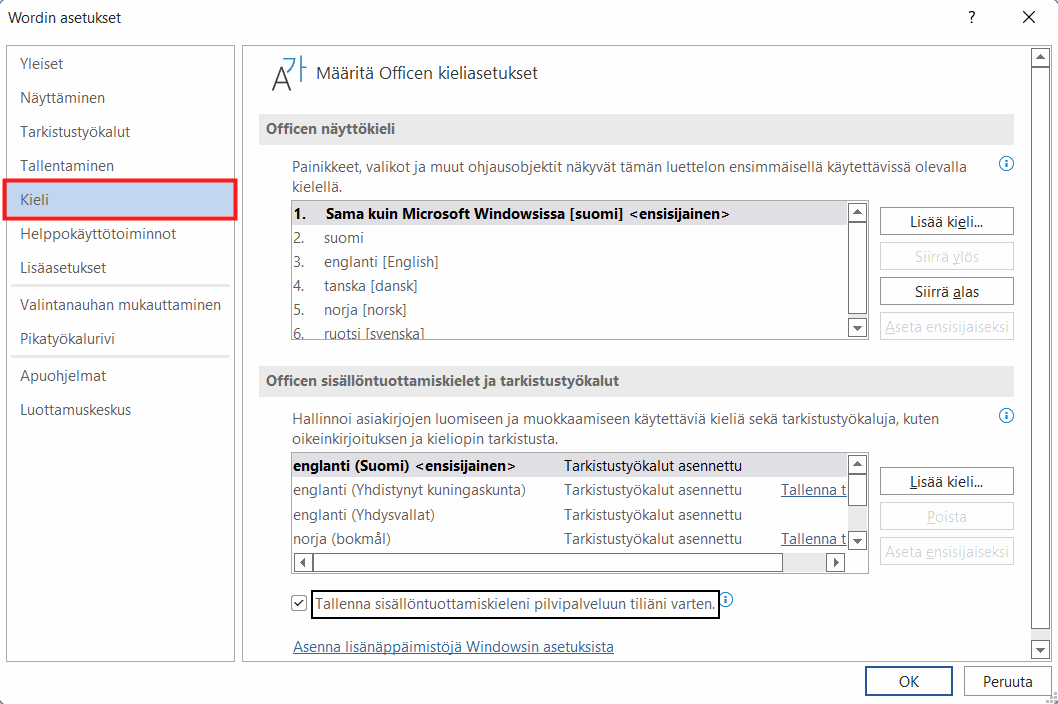
Task: Select 'suomi' in display language list
Action: [x=569, y=238]
